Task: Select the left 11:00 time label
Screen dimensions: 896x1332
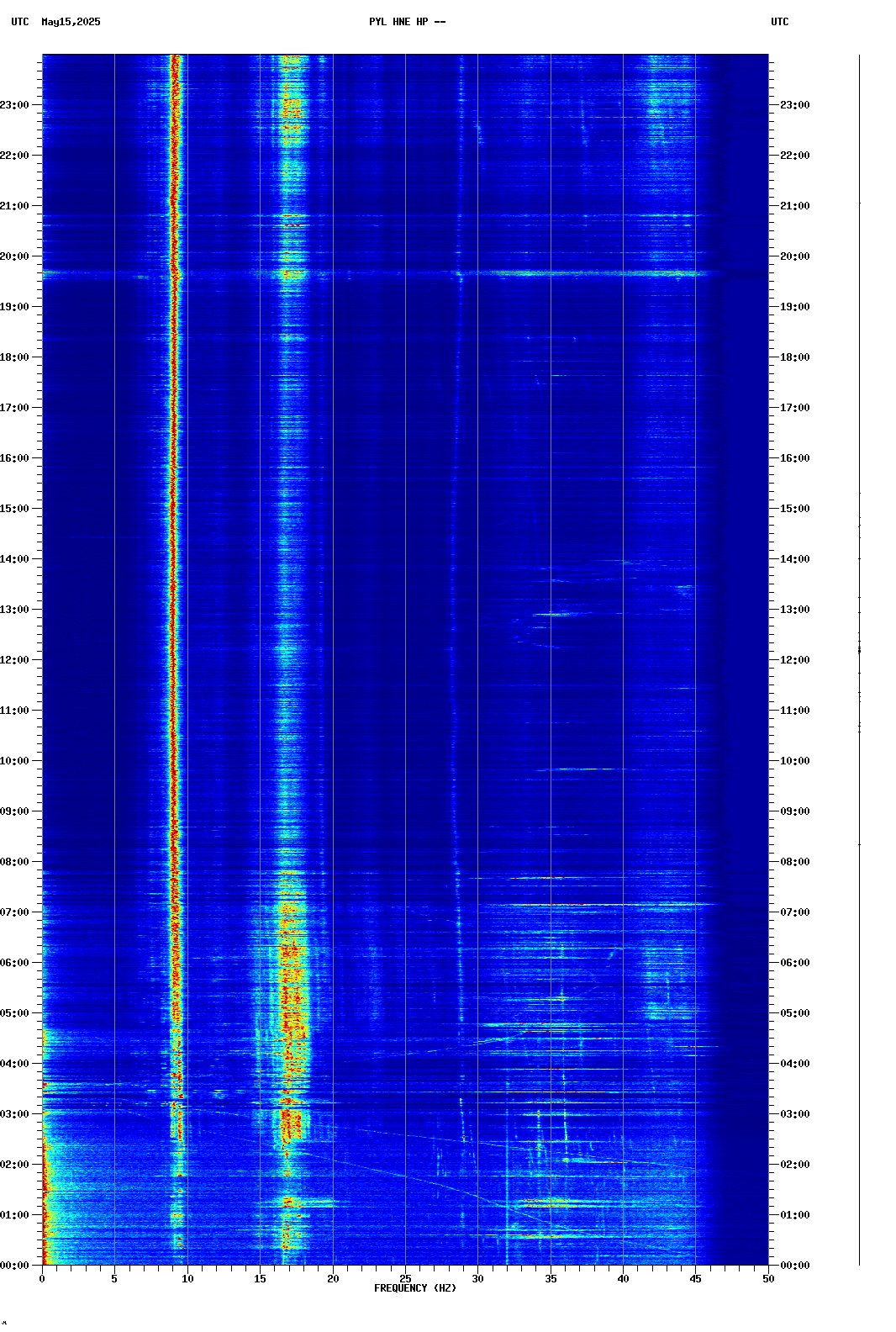Action: click(14, 711)
